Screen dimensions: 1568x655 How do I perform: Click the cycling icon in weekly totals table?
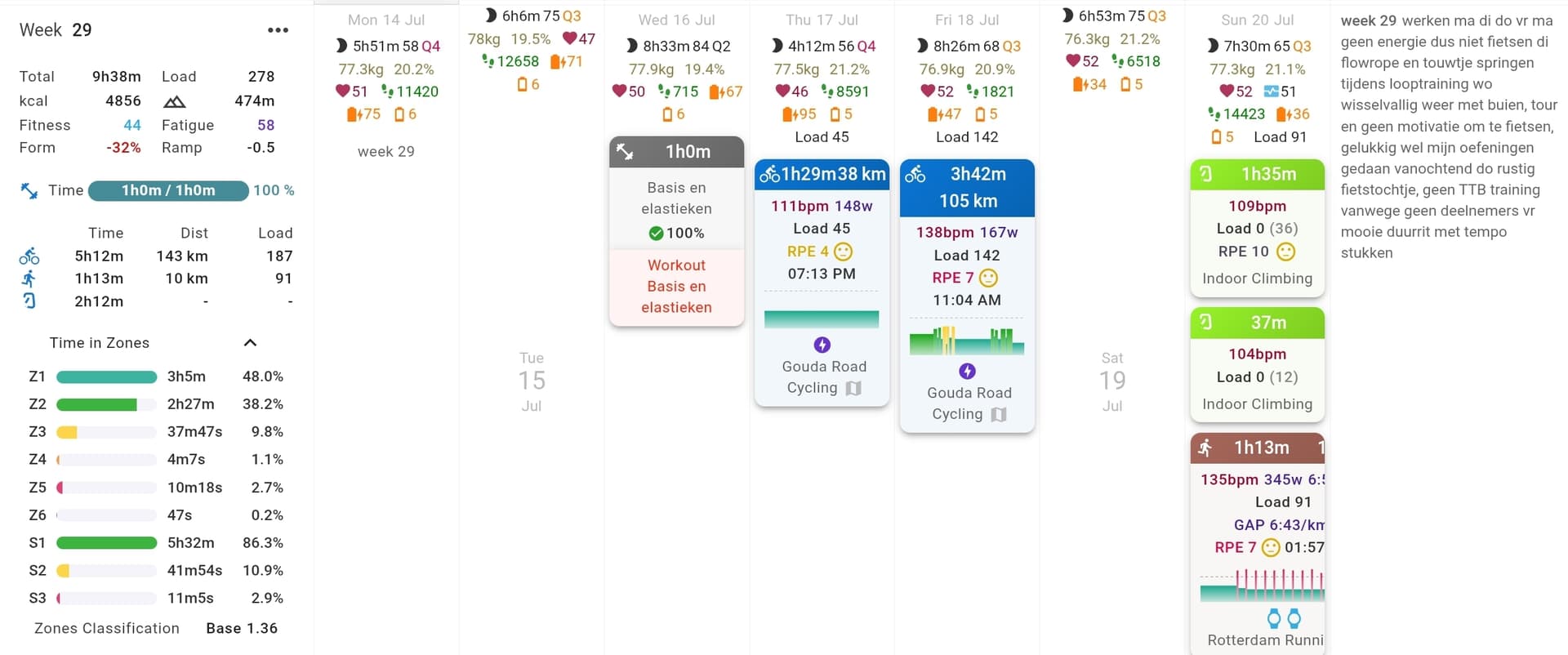pyautogui.click(x=29, y=256)
